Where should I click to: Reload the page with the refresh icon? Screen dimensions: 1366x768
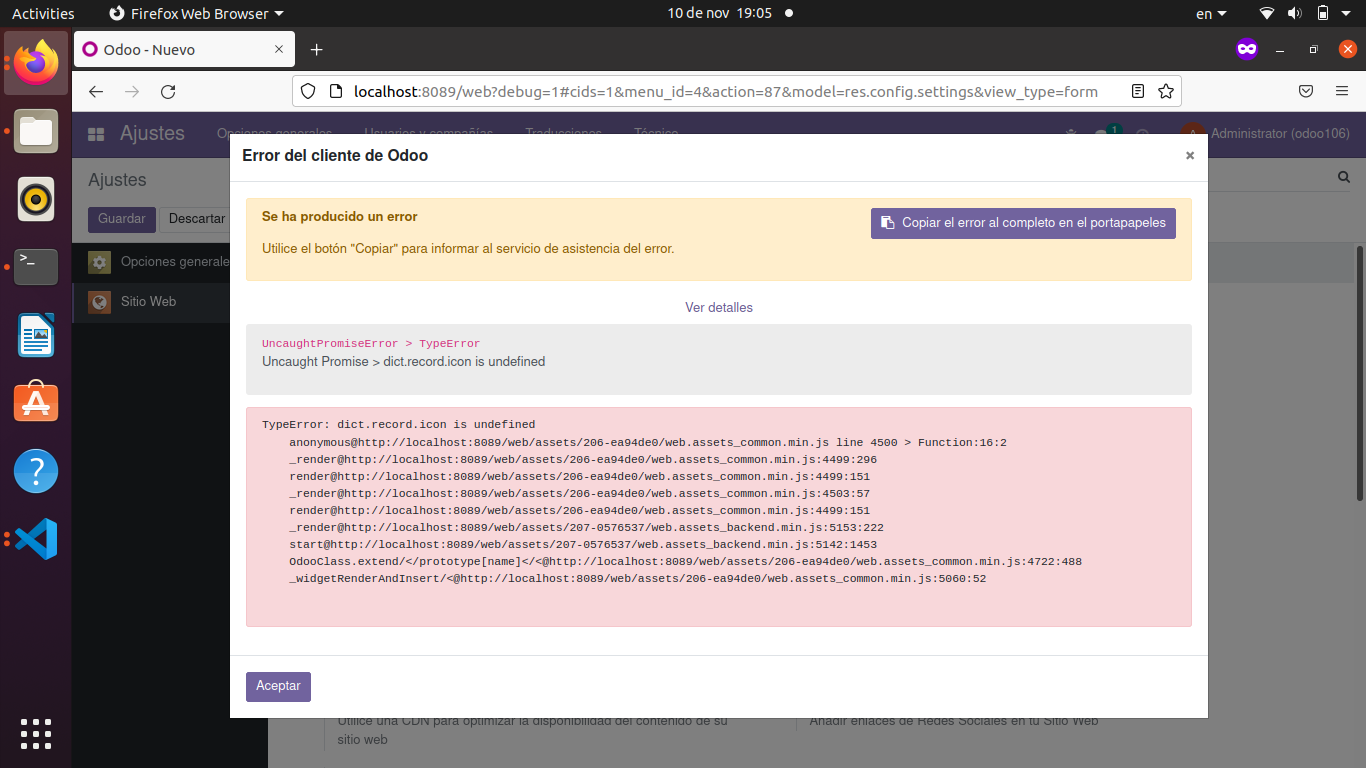pos(168,91)
